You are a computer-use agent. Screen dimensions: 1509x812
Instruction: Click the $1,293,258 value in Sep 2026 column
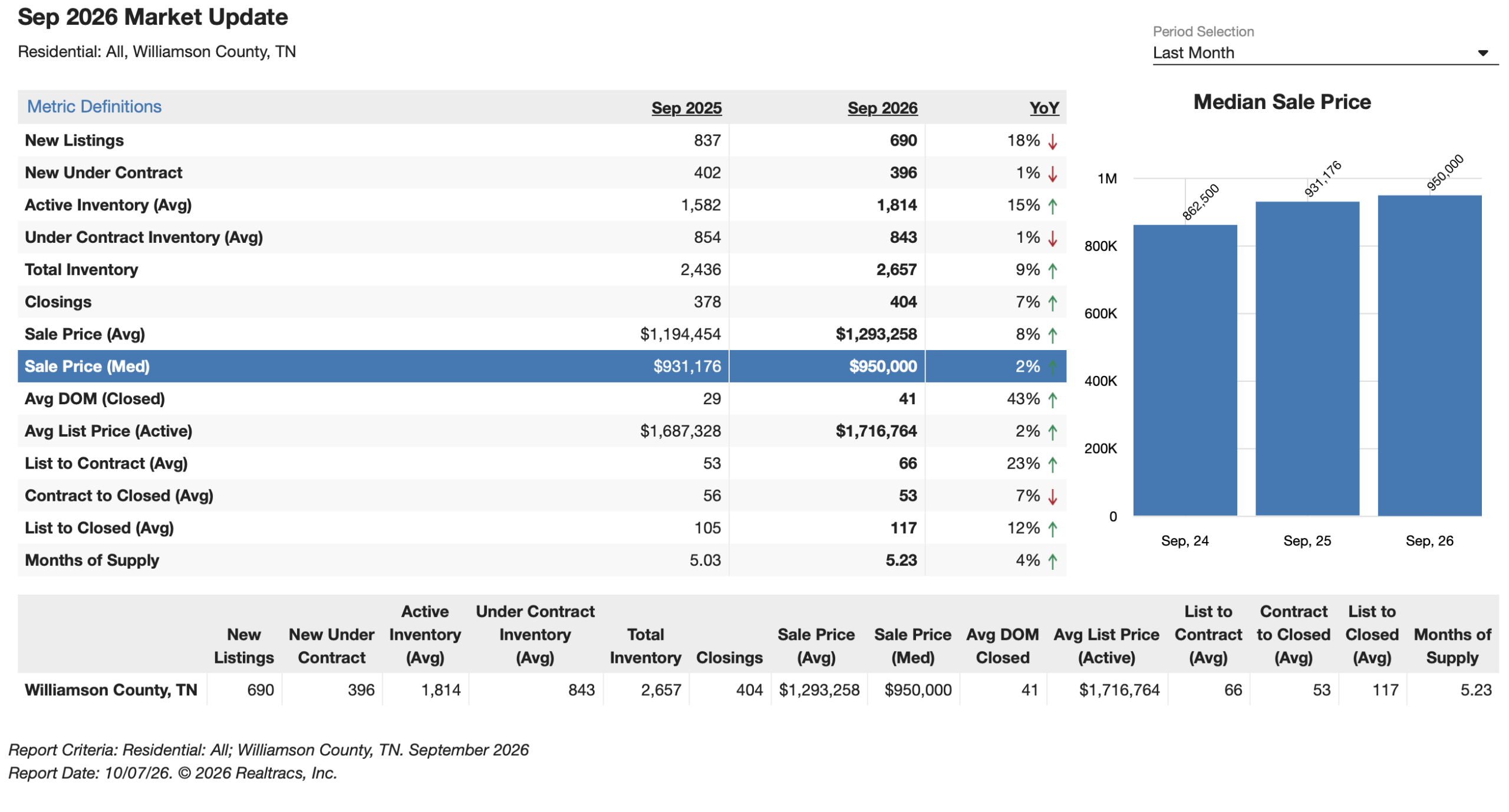tap(876, 334)
